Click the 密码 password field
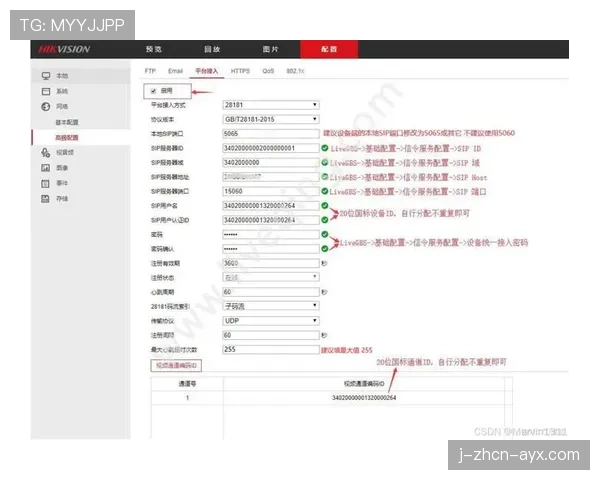This screenshot has width=600, height=480. (x=271, y=234)
